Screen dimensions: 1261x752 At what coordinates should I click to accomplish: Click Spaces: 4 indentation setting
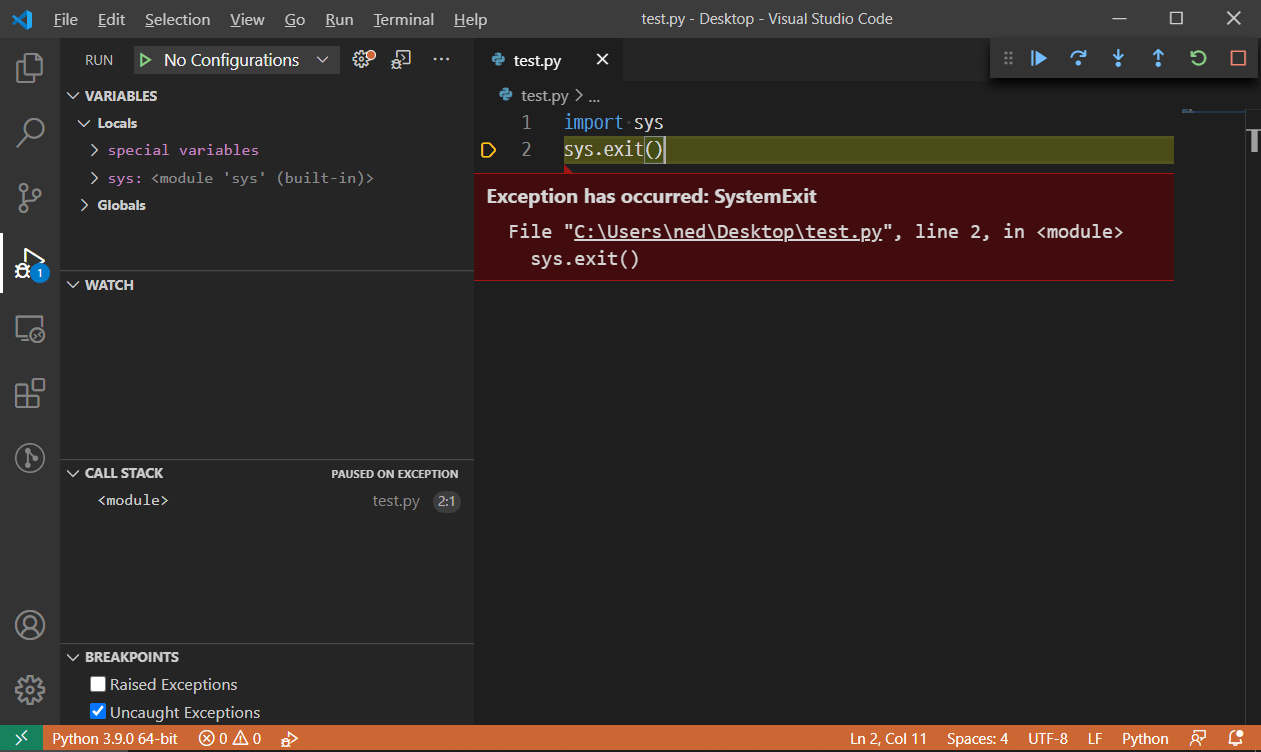(977, 739)
